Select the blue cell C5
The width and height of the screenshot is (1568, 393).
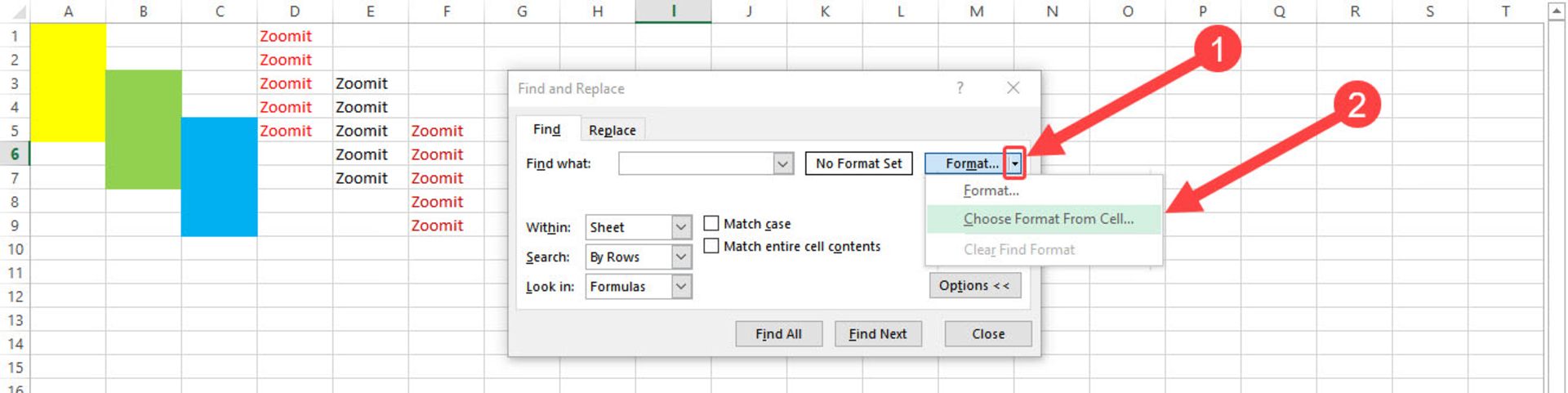pyautogui.click(x=219, y=130)
